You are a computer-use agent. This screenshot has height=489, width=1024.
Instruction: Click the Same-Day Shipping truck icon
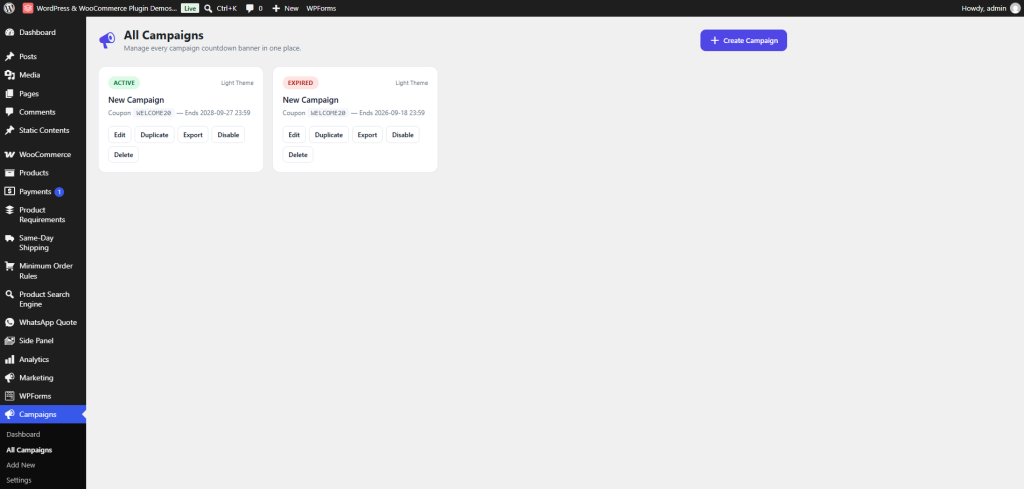9,238
